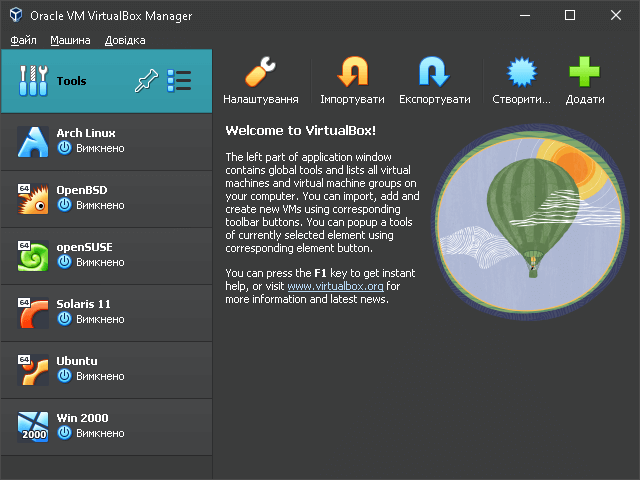Click the pin icon in Tools row
Image resolution: width=640 pixels, height=480 pixels.
tap(146, 80)
